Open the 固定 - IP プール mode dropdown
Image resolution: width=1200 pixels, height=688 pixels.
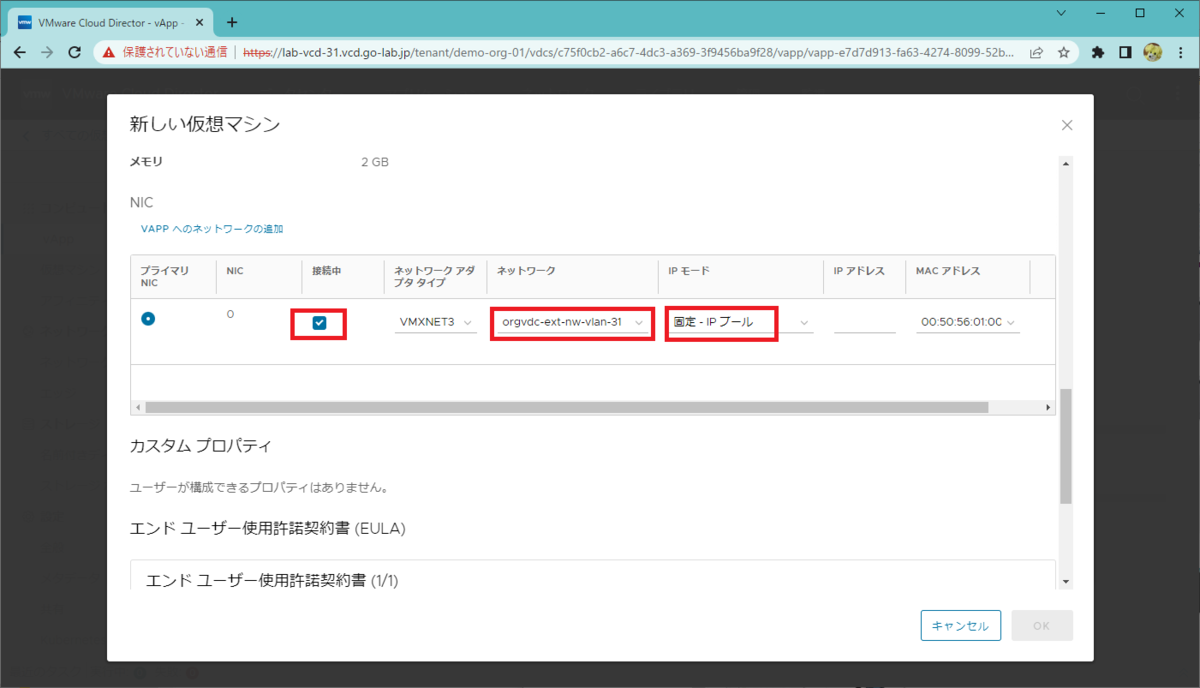click(x=742, y=322)
